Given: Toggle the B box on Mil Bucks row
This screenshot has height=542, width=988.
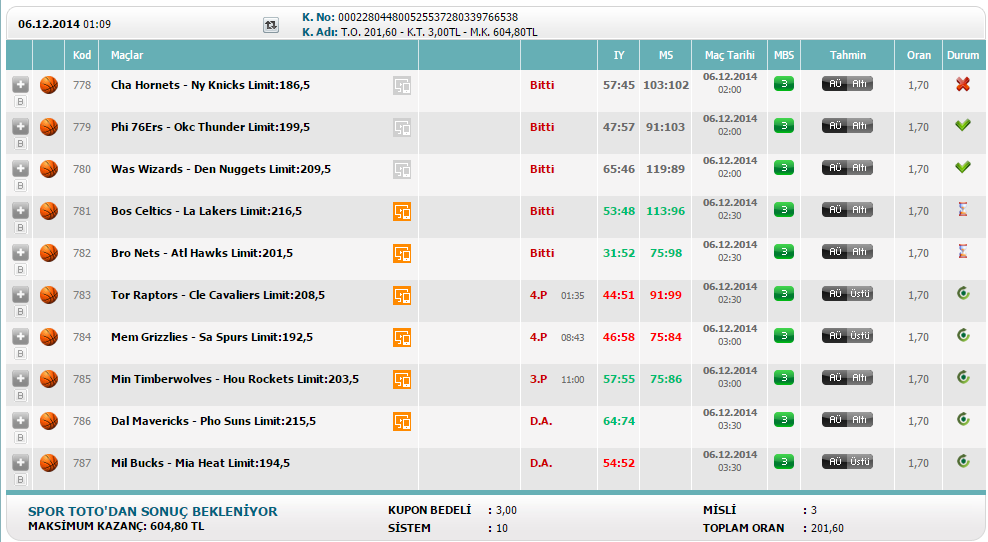Looking at the screenshot, I should pyautogui.click(x=20, y=480).
